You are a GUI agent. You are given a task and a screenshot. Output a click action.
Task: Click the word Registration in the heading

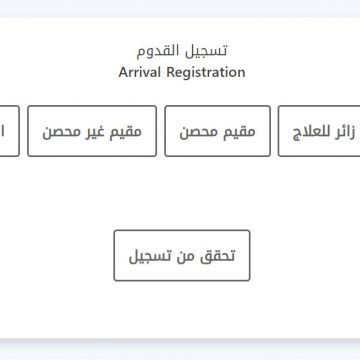pyautogui.click(x=206, y=73)
